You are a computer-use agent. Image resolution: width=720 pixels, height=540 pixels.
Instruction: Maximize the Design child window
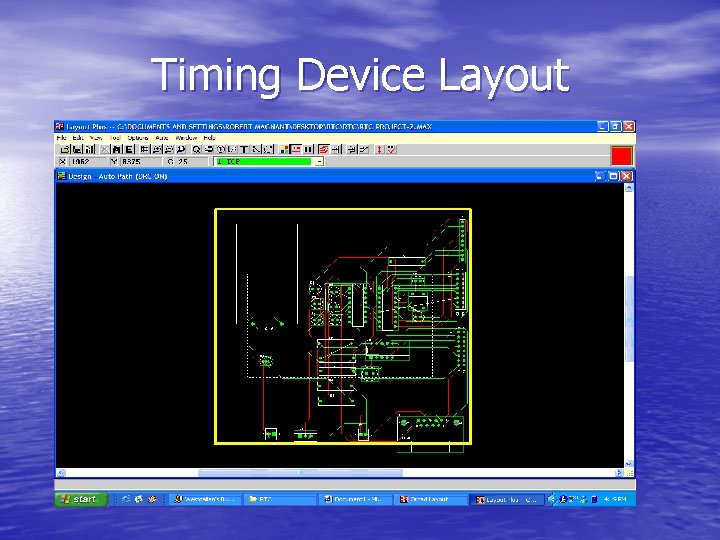point(613,176)
